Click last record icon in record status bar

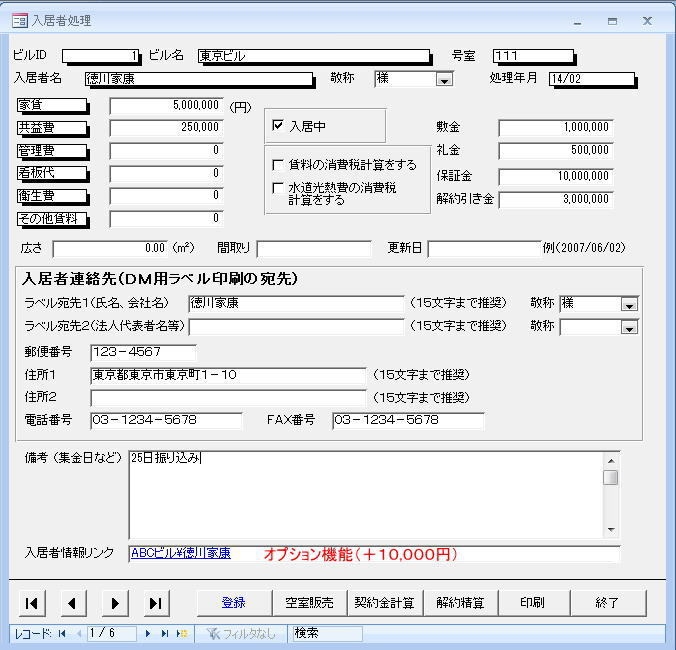tap(165, 633)
